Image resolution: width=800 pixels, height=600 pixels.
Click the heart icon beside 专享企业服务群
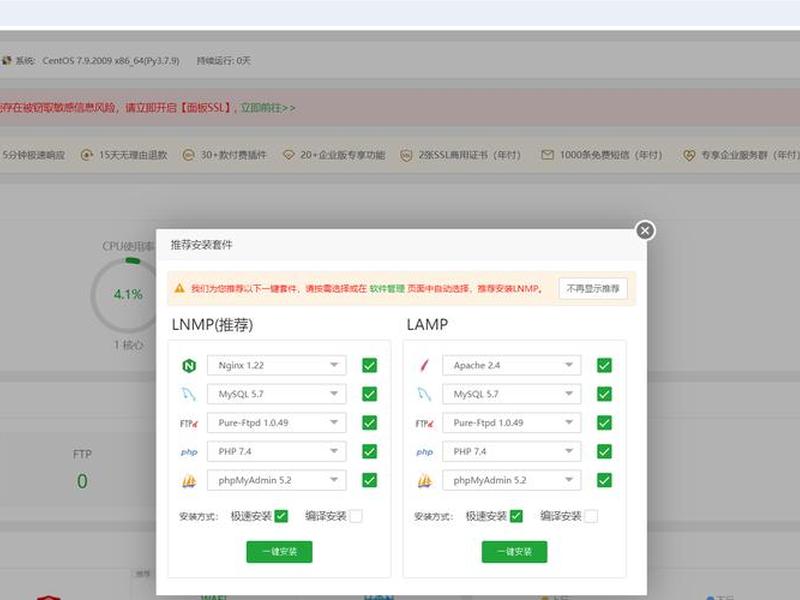click(689, 155)
